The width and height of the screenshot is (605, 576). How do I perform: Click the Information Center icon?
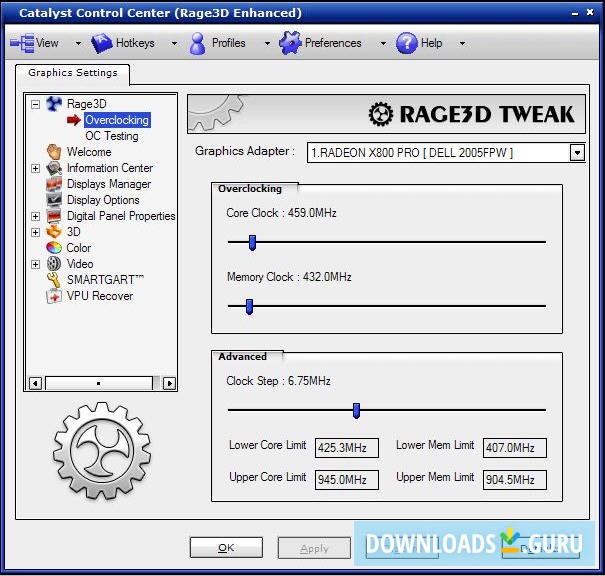coord(54,168)
